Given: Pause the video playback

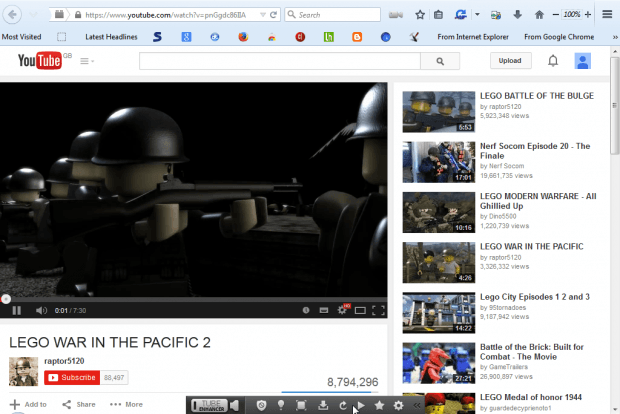Looking at the screenshot, I should point(16,310).
